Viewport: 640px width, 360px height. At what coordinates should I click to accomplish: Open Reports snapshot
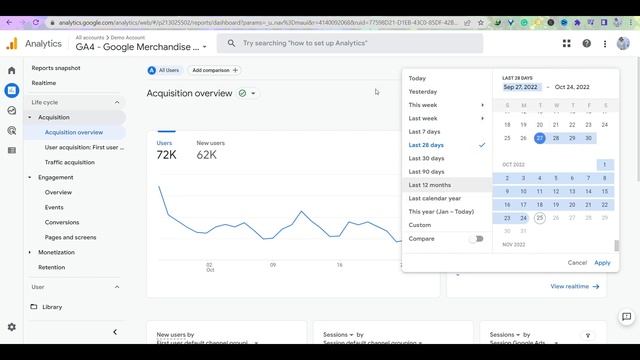pyautogui.click(x=56, y=68)
